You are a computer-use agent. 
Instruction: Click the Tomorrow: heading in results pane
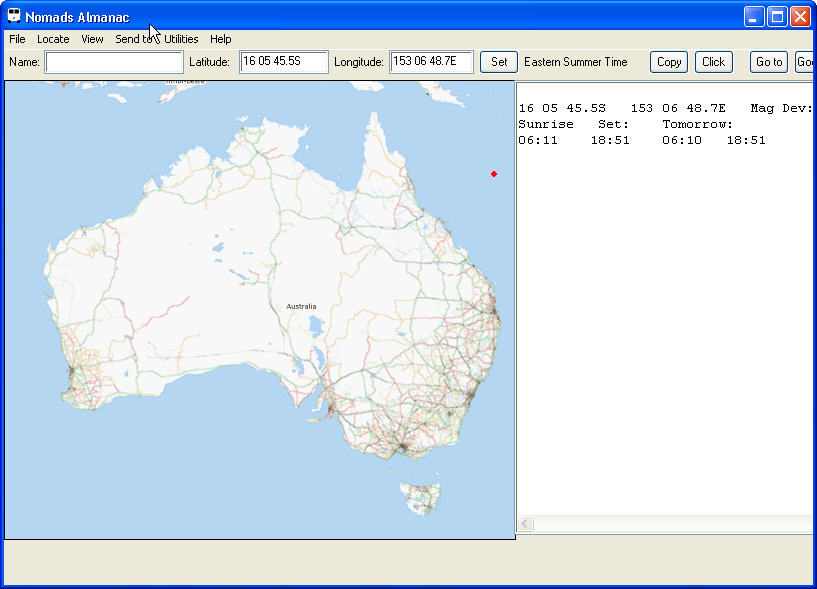698,124
